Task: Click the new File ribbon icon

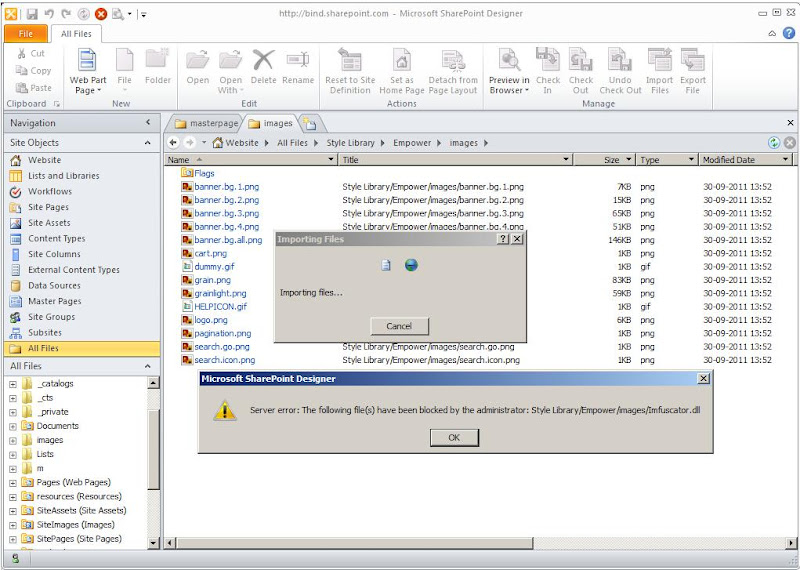Action: (124, 60)
